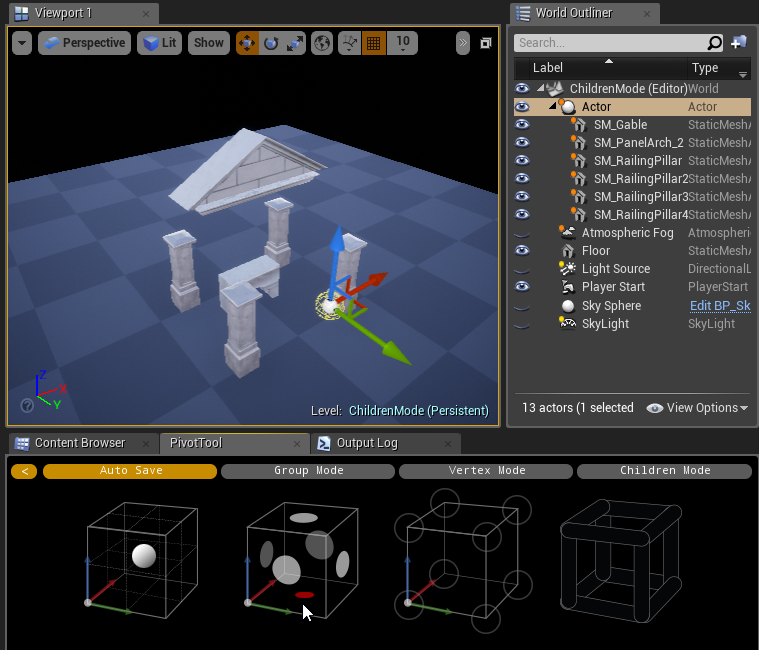Toggle Auto Save in PivotTool
The image size is (759, 650).
130,471
